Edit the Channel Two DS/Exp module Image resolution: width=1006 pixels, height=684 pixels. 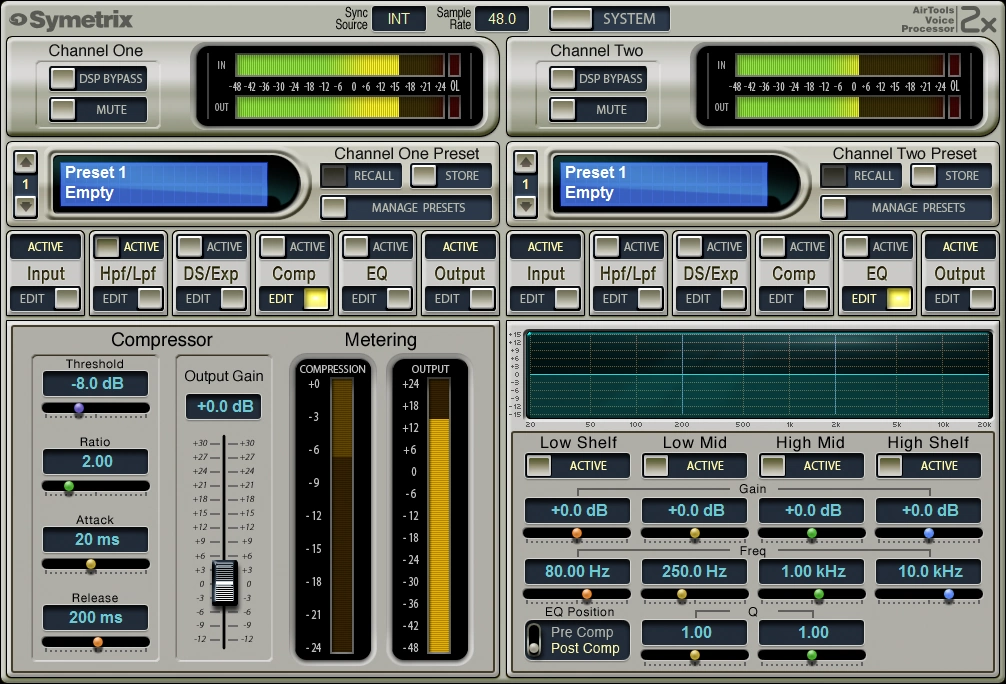point(711,299)
